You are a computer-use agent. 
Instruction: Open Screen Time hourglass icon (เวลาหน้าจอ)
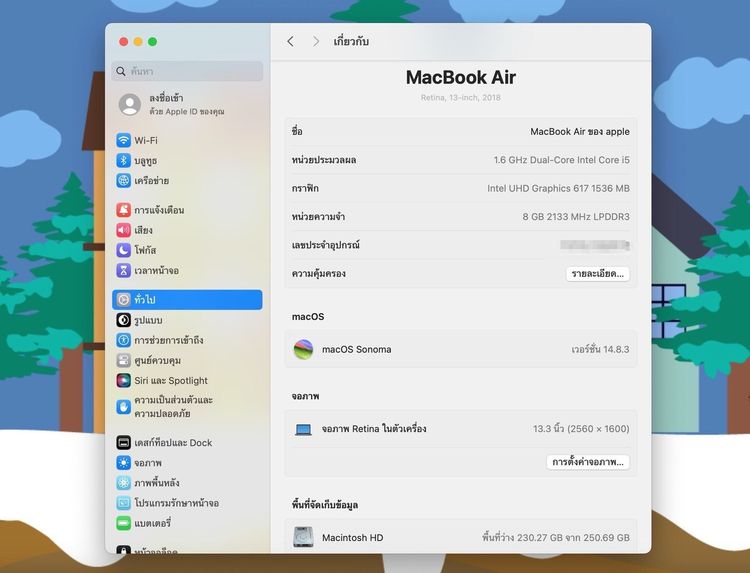(x=123, y=270)
